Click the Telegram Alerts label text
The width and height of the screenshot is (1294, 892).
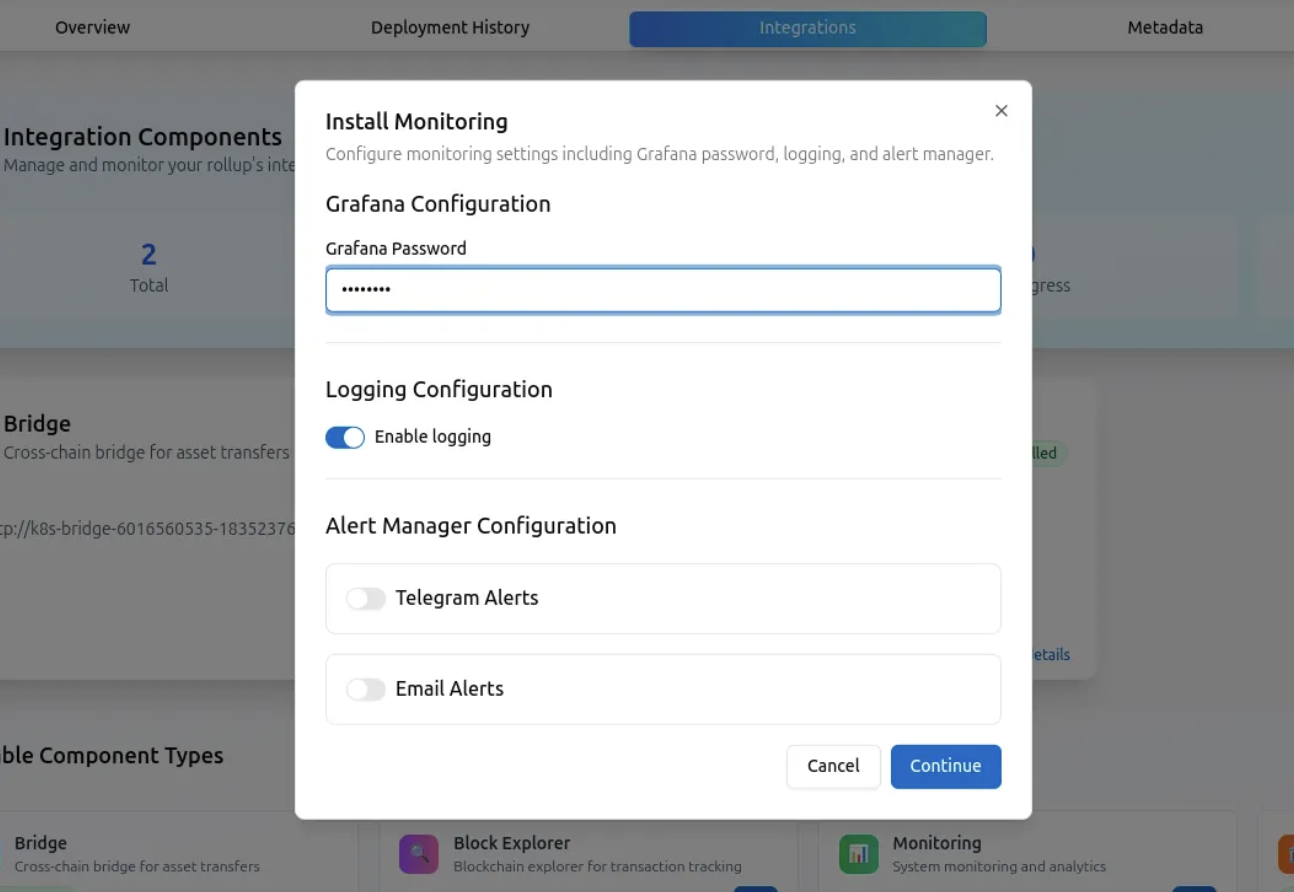pos(467,598)
